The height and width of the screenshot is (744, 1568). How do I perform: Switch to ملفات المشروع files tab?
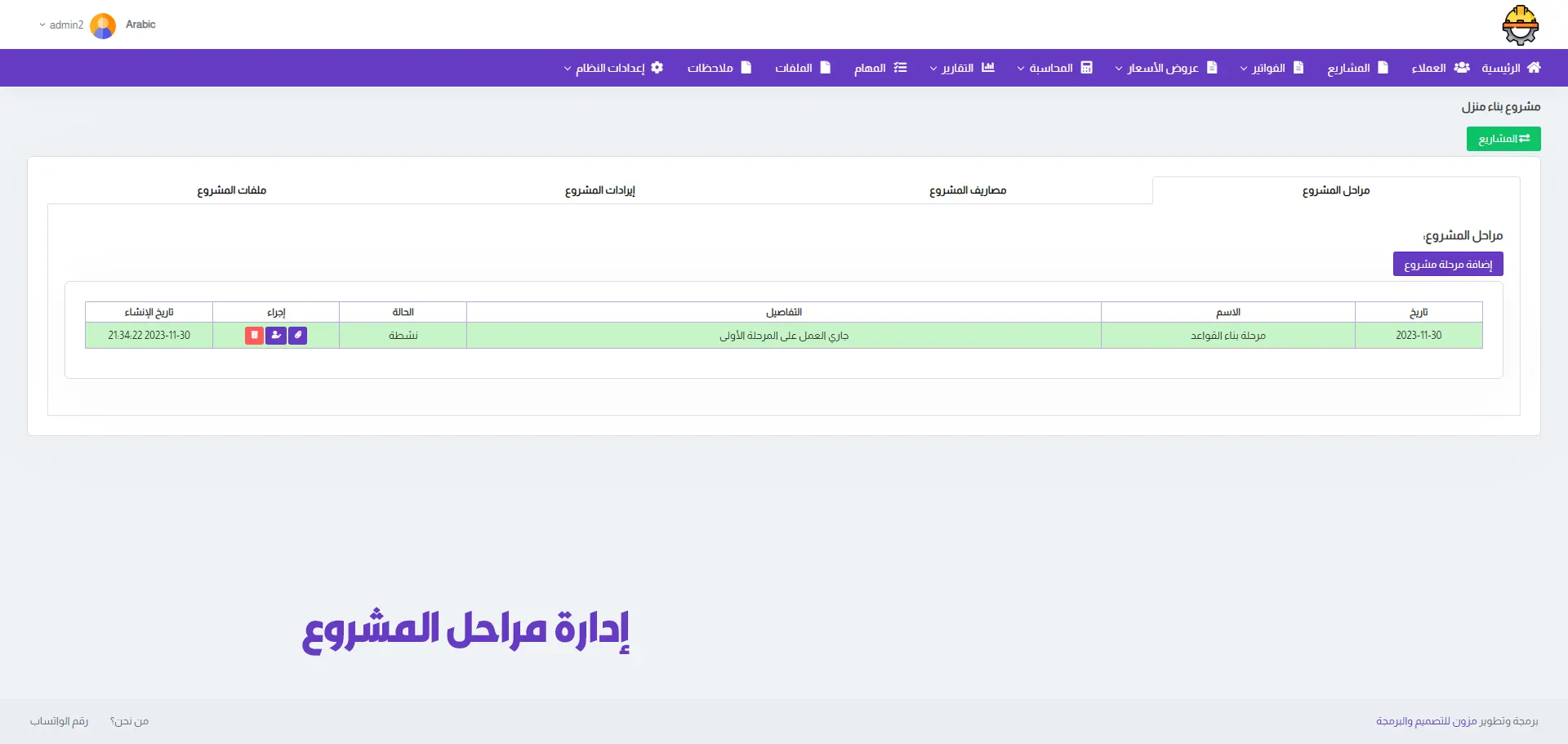point(231,190)
